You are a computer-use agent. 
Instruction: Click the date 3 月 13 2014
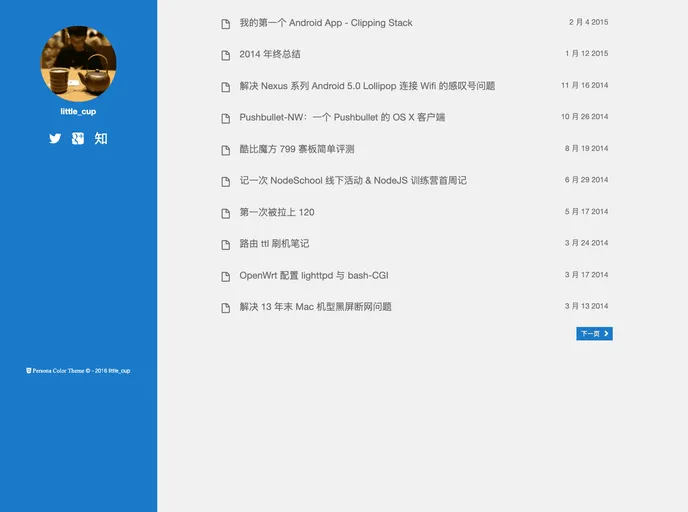587,306
